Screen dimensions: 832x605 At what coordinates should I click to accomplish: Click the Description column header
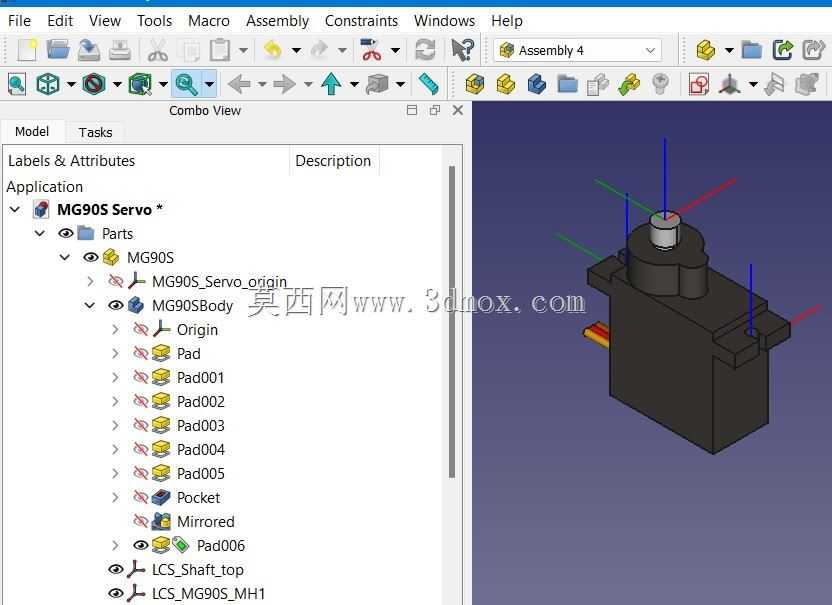[x=333, y=161]
